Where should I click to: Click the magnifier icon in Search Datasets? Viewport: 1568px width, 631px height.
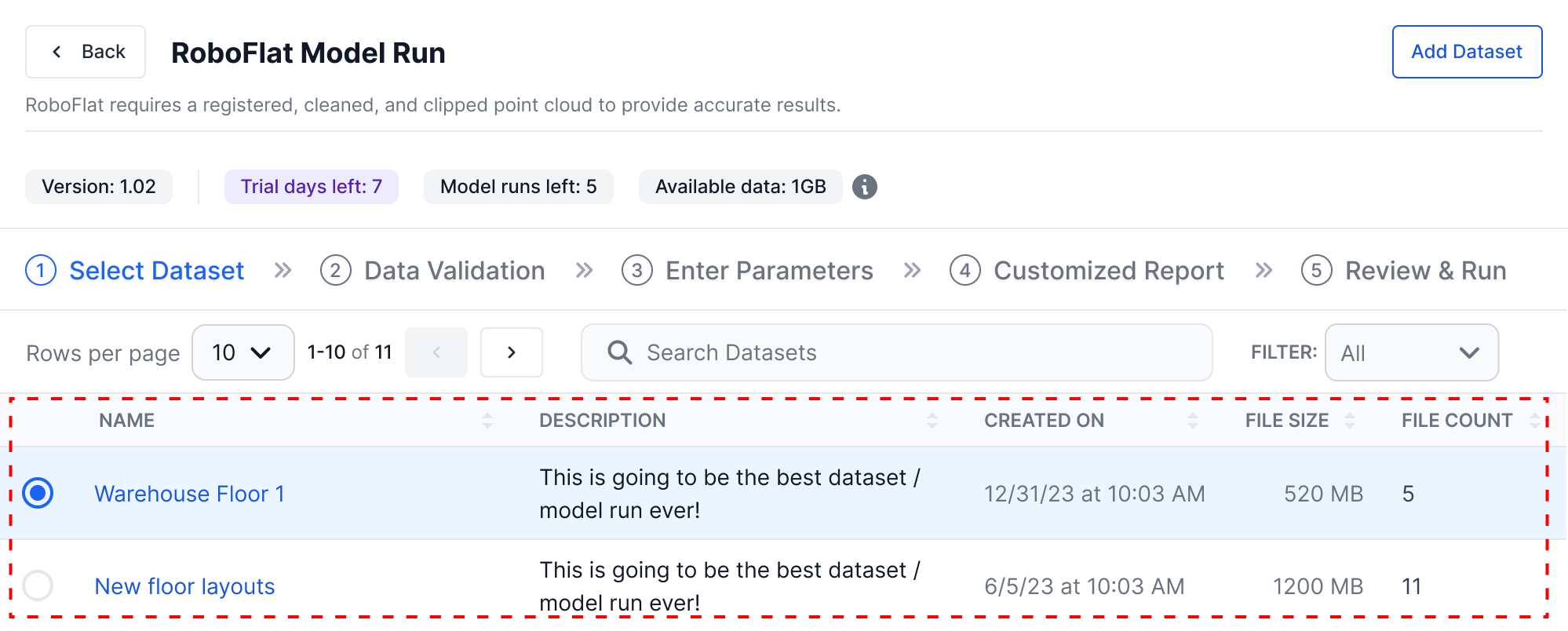tap(619, 352)
